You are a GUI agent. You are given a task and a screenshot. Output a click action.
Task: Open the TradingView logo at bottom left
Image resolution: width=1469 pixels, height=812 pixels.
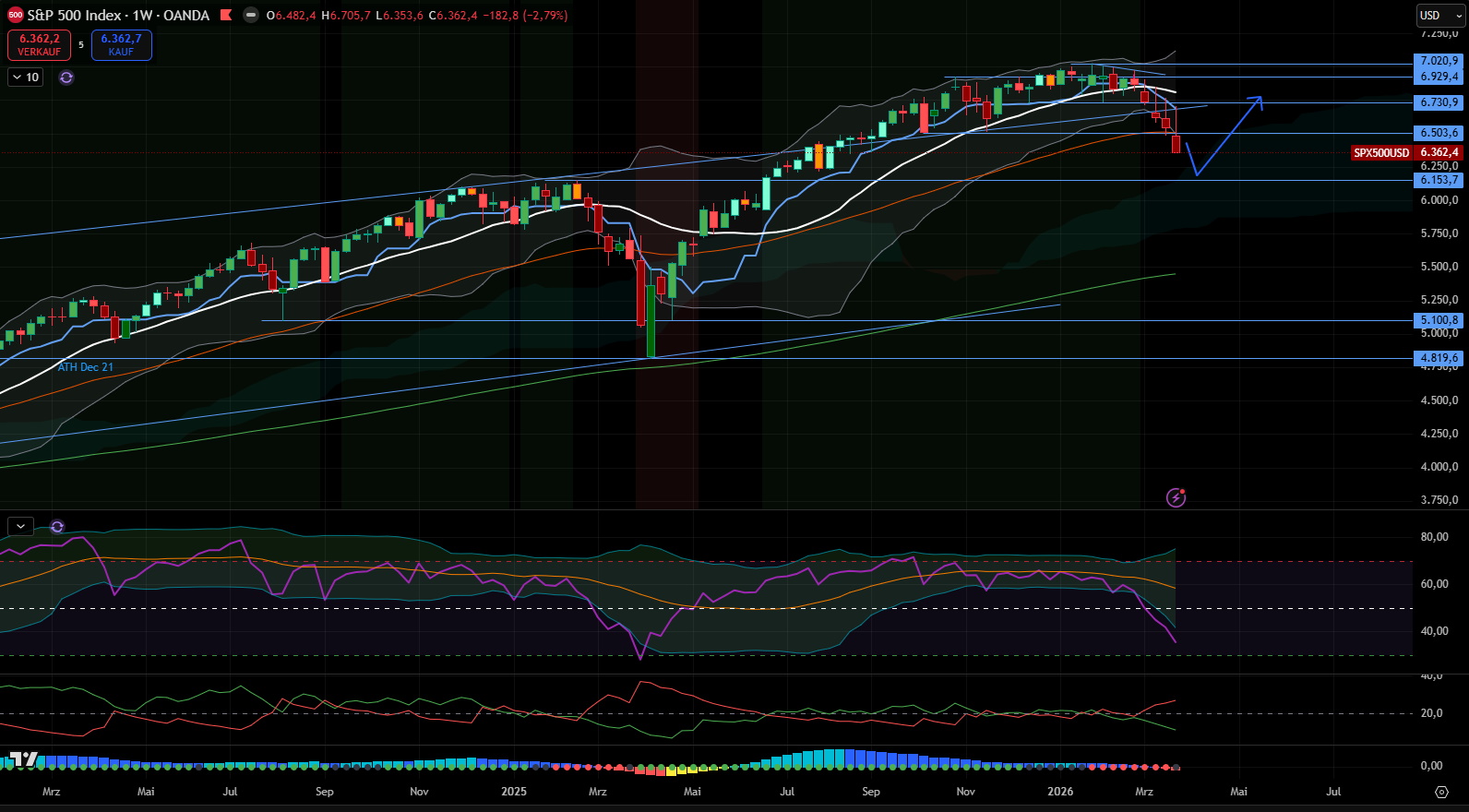pyautogui.click(x=23, y=759)
